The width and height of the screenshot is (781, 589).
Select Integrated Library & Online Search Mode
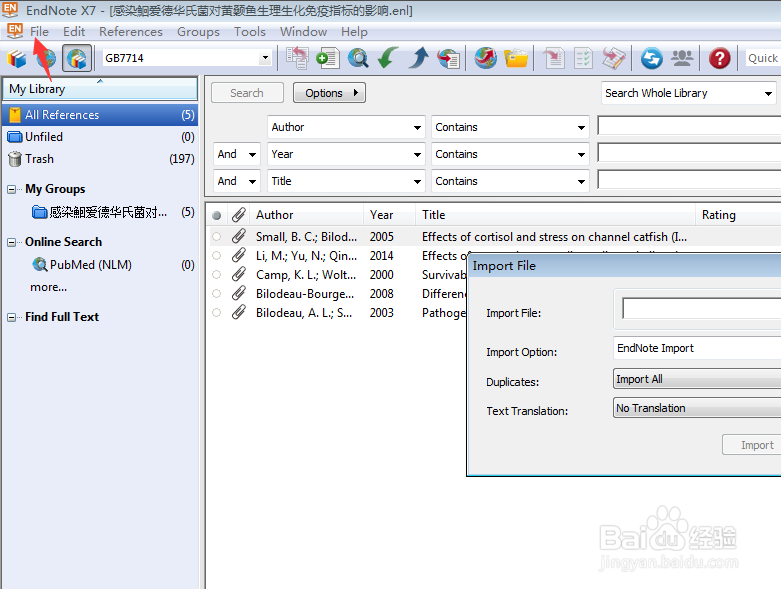pyautogui.click(x=77, y=58)
